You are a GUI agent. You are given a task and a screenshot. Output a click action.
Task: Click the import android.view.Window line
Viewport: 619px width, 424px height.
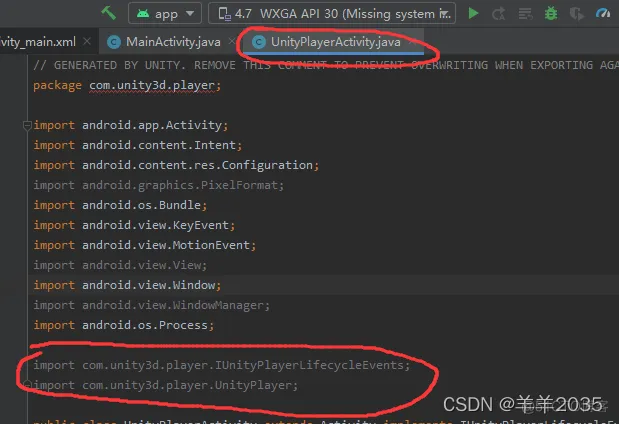127,285
